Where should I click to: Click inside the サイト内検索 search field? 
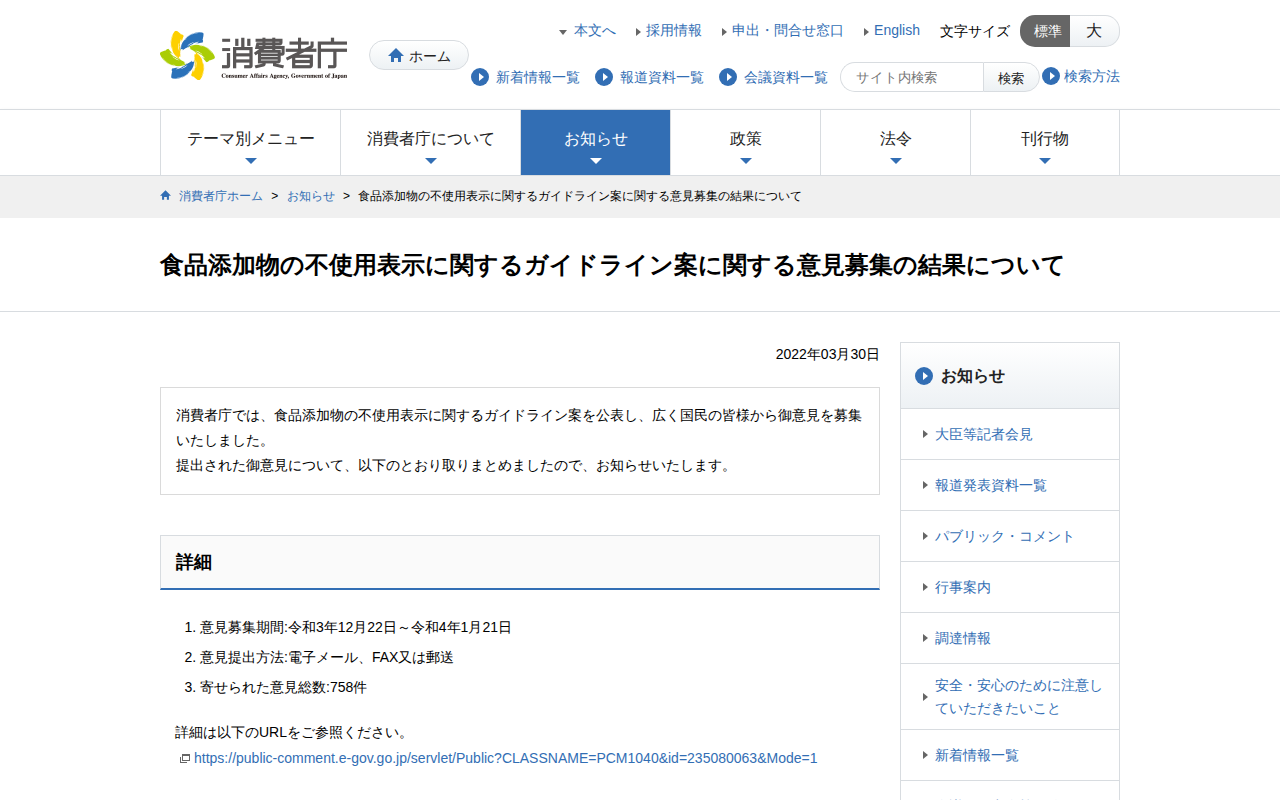[910, 76]
